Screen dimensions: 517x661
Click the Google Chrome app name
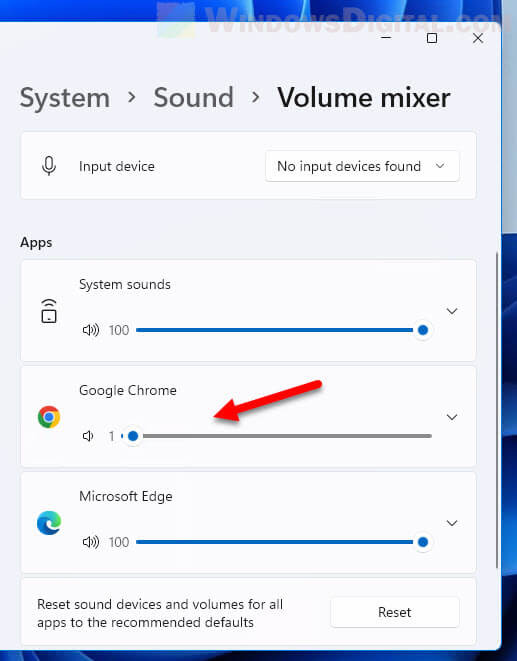128,391
